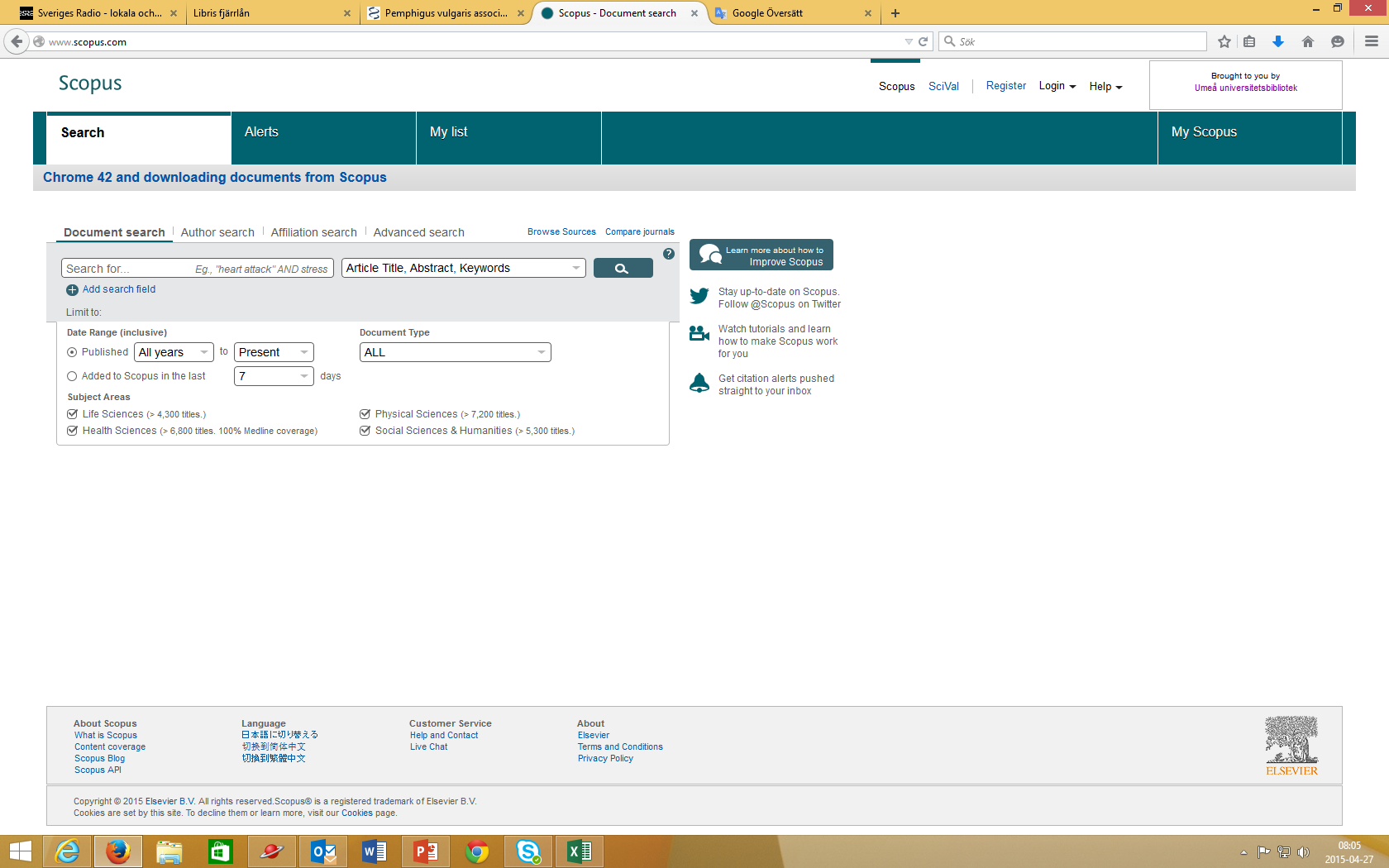Click the chat smiley toolbar icon

click(x=1338, y=41)
